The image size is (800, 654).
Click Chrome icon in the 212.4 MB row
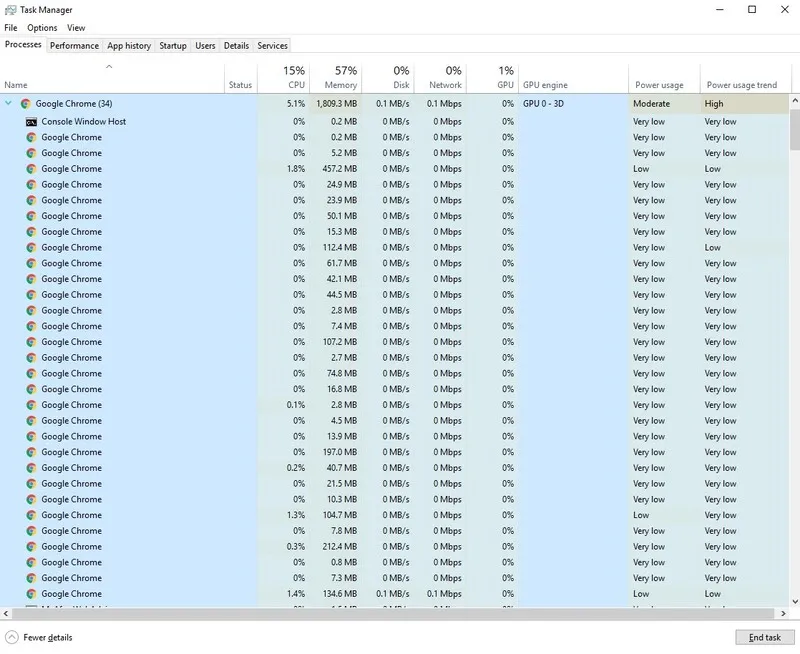(x=31, y=546)
